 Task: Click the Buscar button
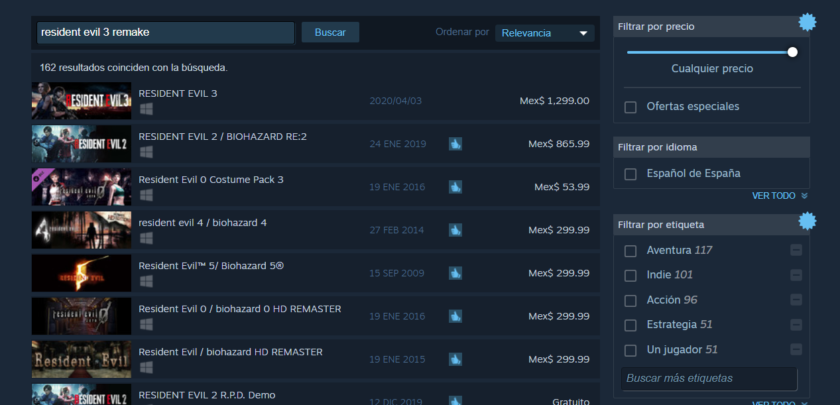330,32
